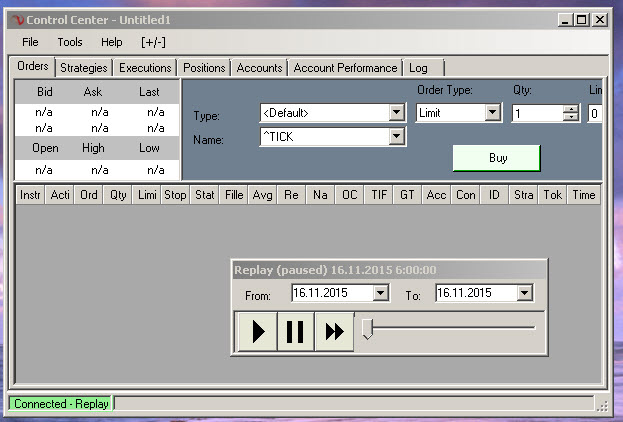The image size is (623, 422).
Task: Open the Order Type Limit dropdown
Action: coord(492,113)
